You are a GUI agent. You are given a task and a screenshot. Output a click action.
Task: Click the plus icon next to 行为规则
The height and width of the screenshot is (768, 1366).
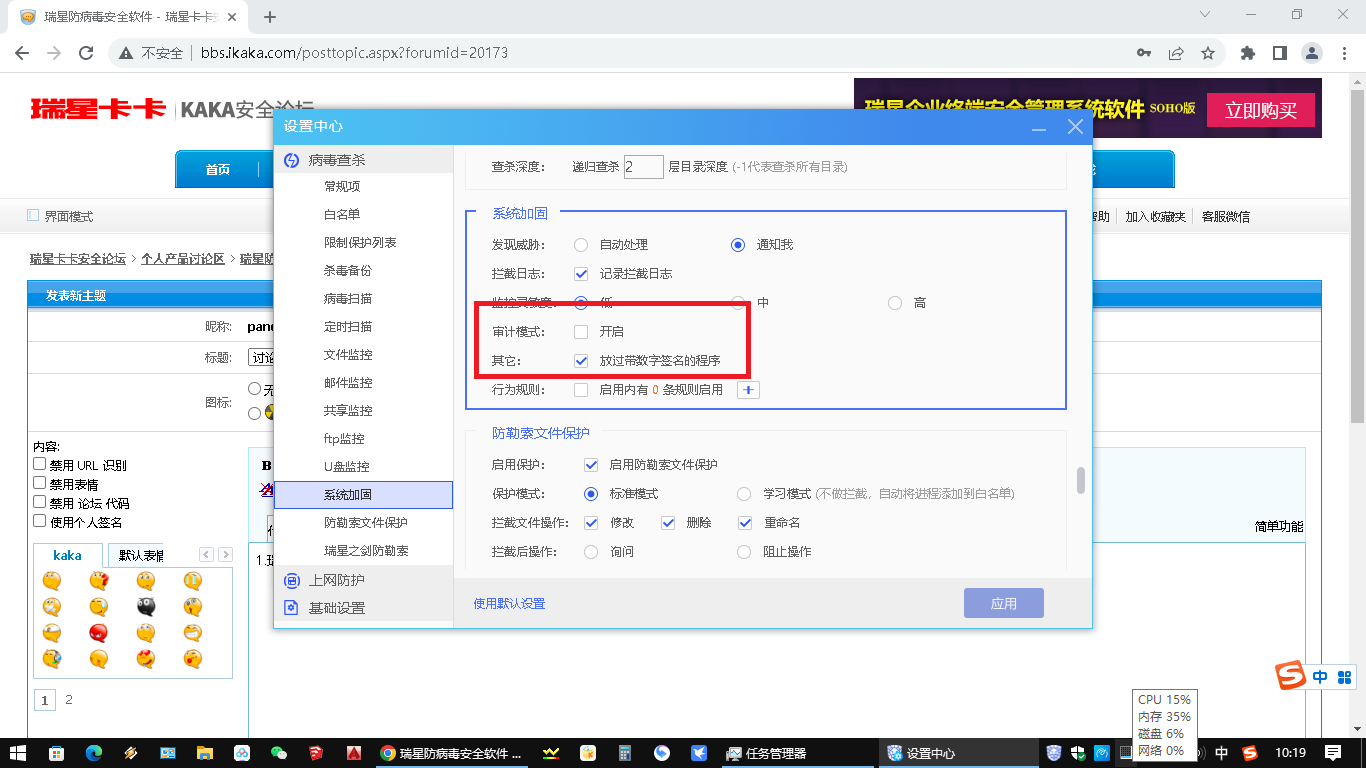(x=748, y=390)
